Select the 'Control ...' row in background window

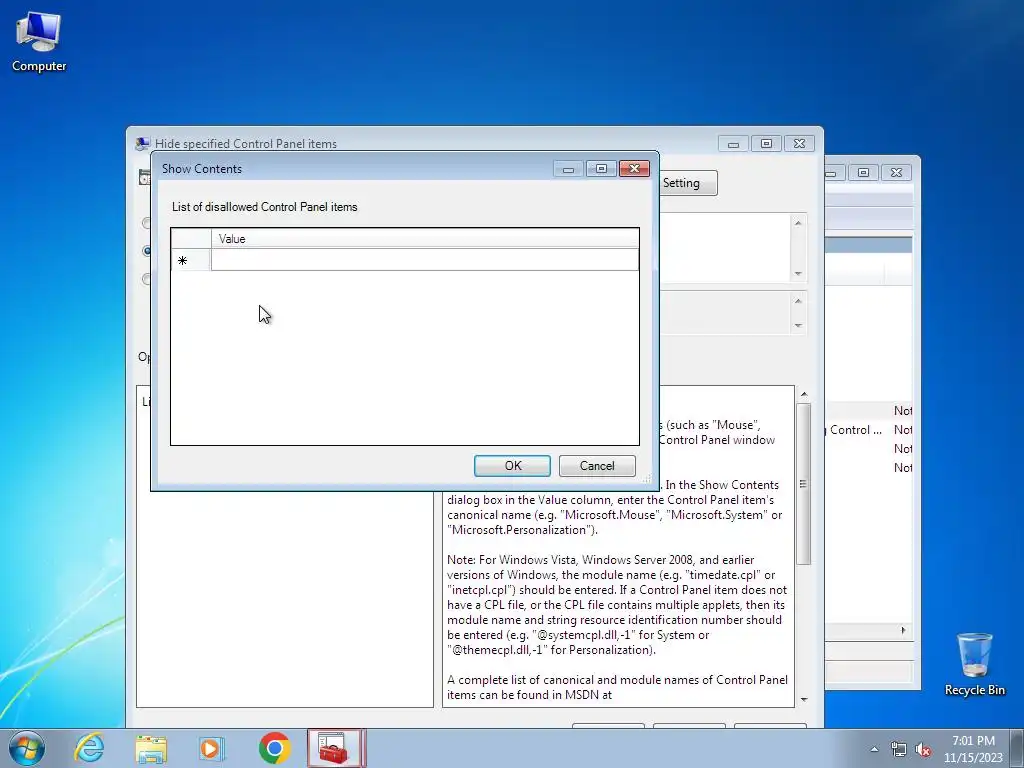click(x=869, y=430)
